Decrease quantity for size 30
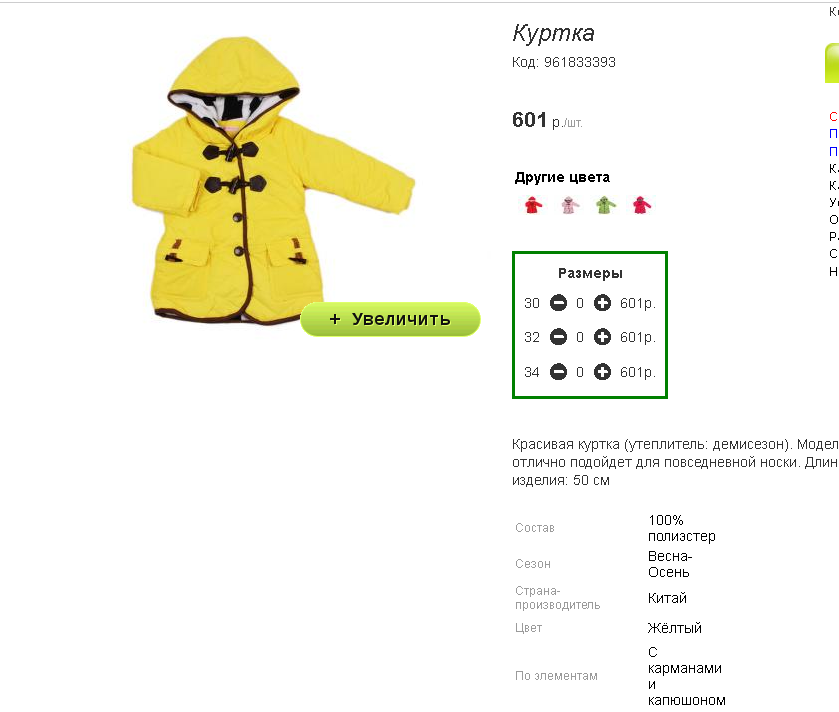This screenshot has height=712, width=839. [558, 303]
